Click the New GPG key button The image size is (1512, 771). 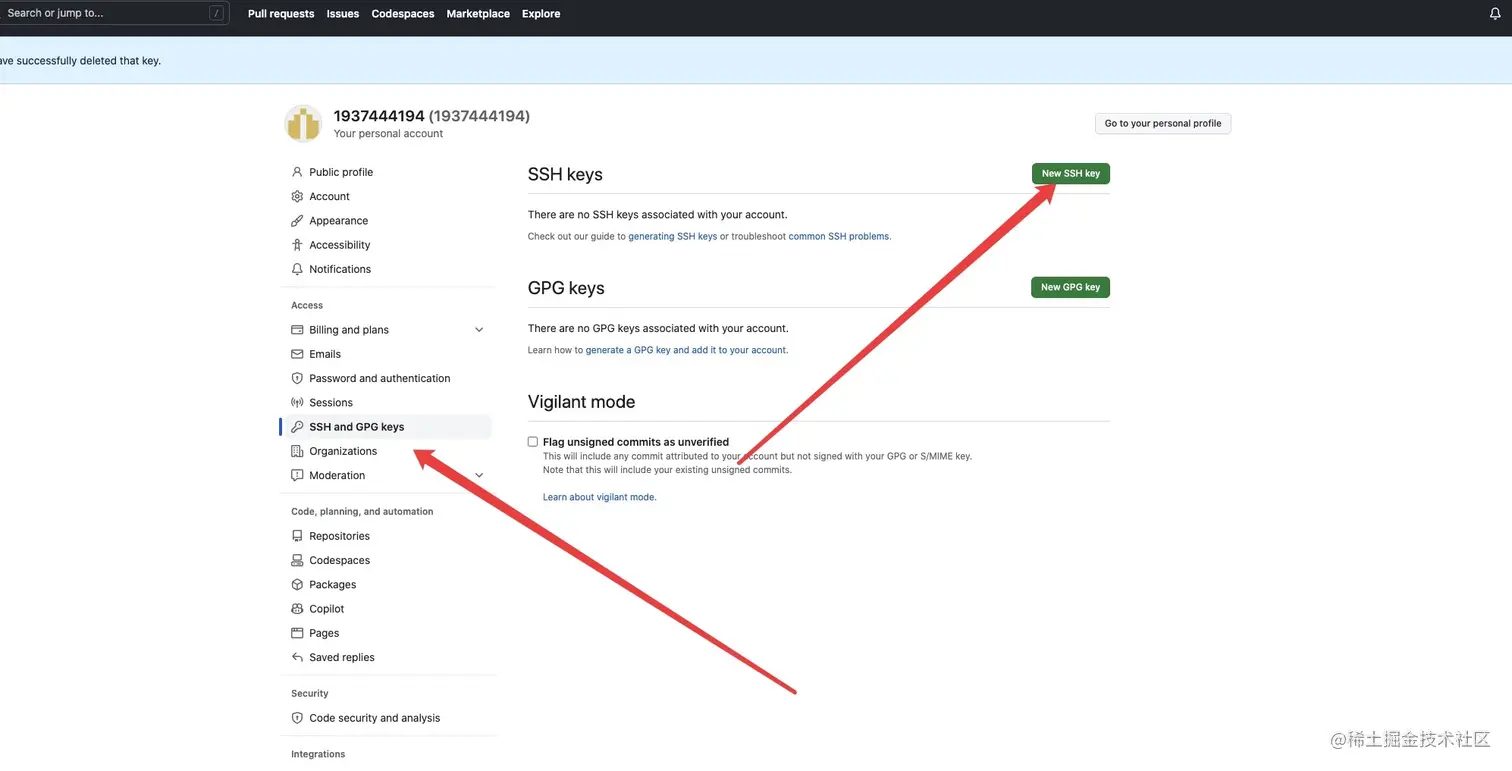(x=1070, y=287)
